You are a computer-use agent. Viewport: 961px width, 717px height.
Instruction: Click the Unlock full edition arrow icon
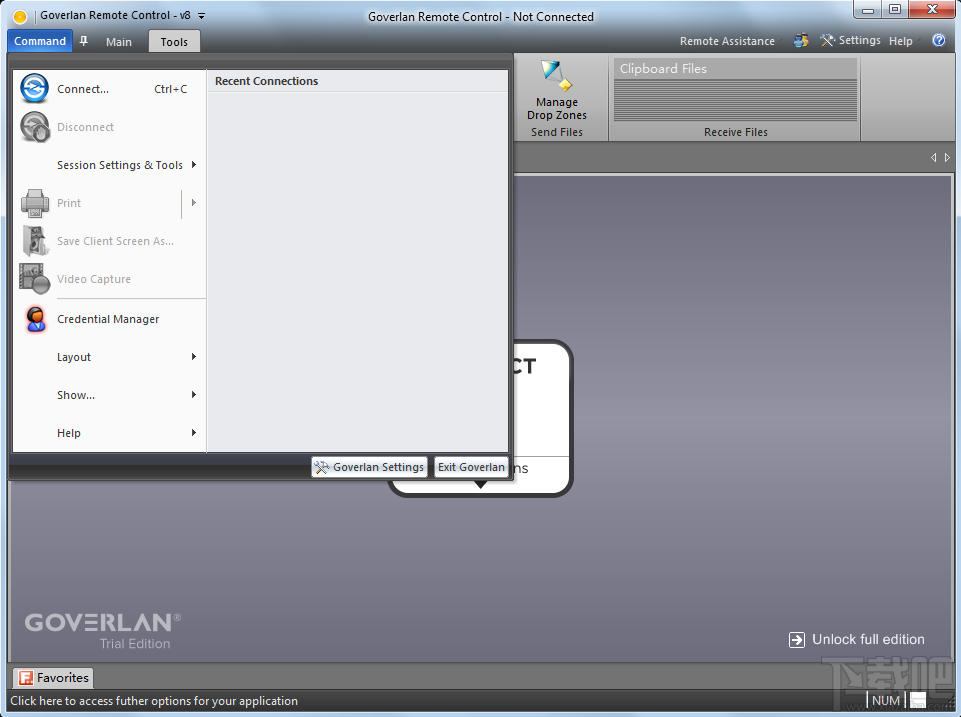797,640
